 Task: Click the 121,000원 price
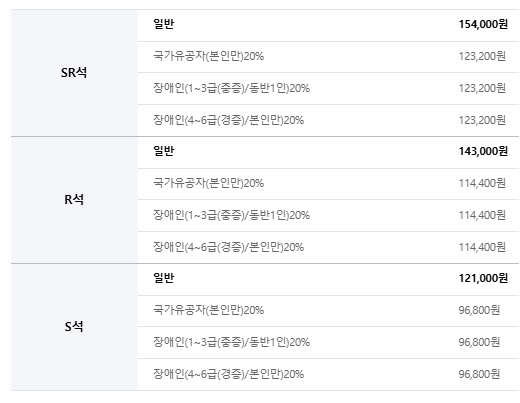coord(483,278)
